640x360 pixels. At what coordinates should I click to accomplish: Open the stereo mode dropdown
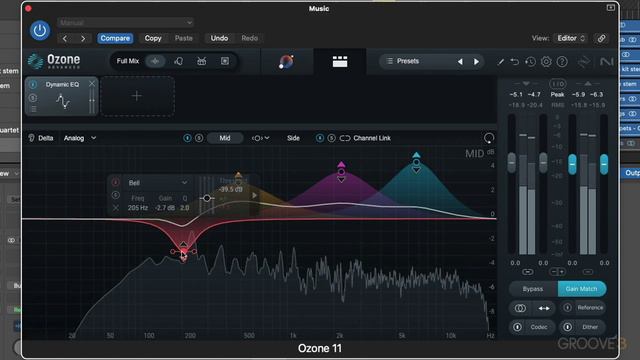coord(260,138)
